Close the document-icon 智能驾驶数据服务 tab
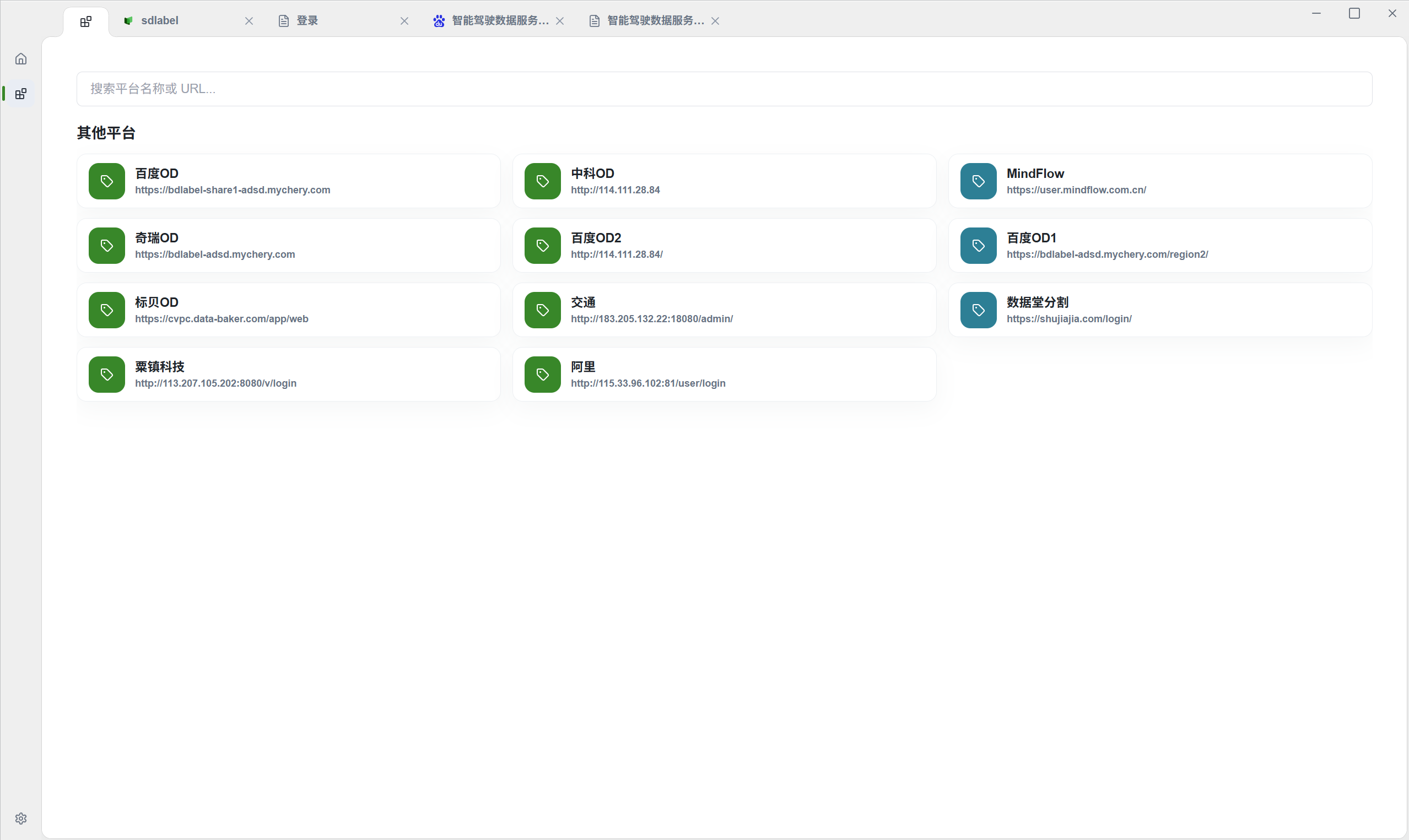Image resolution: width=1409 pixels, height=840 pixels. point(716,21)
